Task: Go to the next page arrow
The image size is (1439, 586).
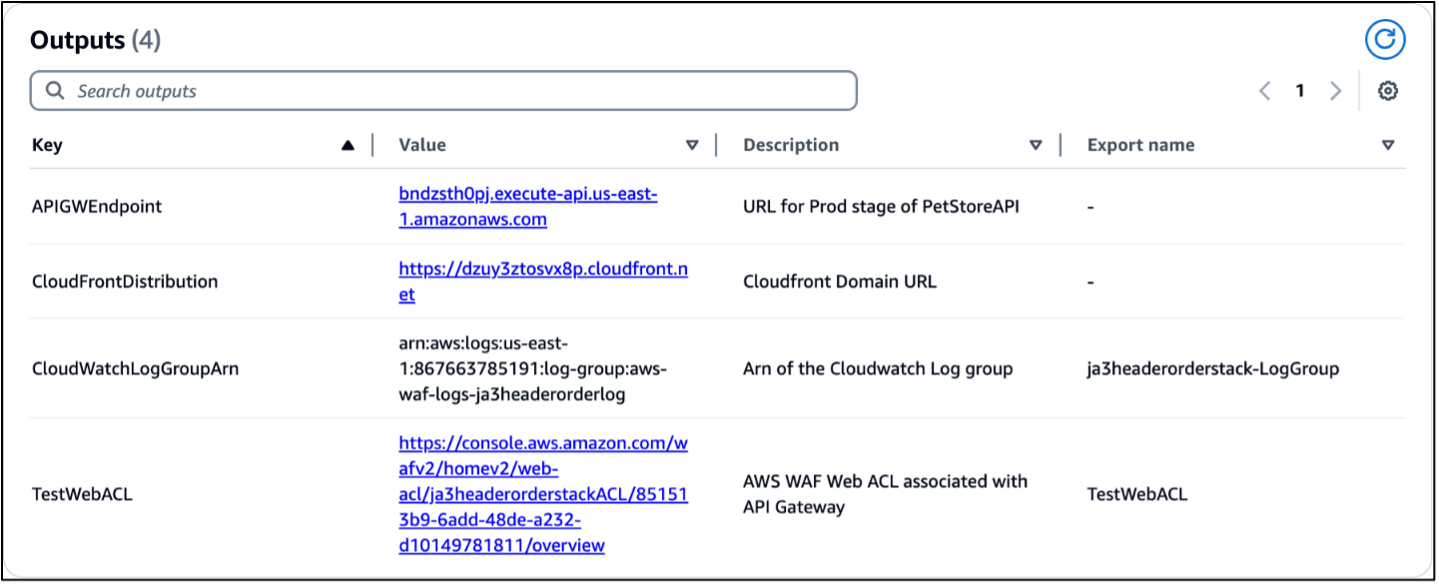Action: pyautogui.click(x=1336, y=90)
